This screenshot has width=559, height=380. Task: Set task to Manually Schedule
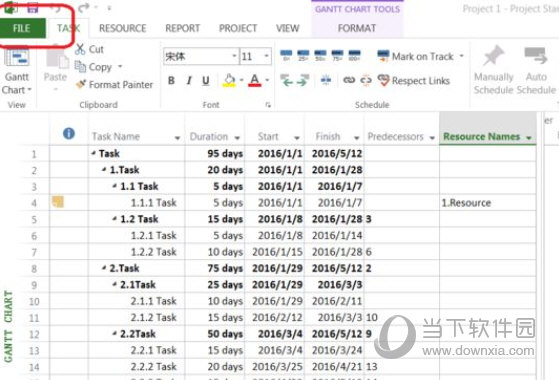[493, 70]
